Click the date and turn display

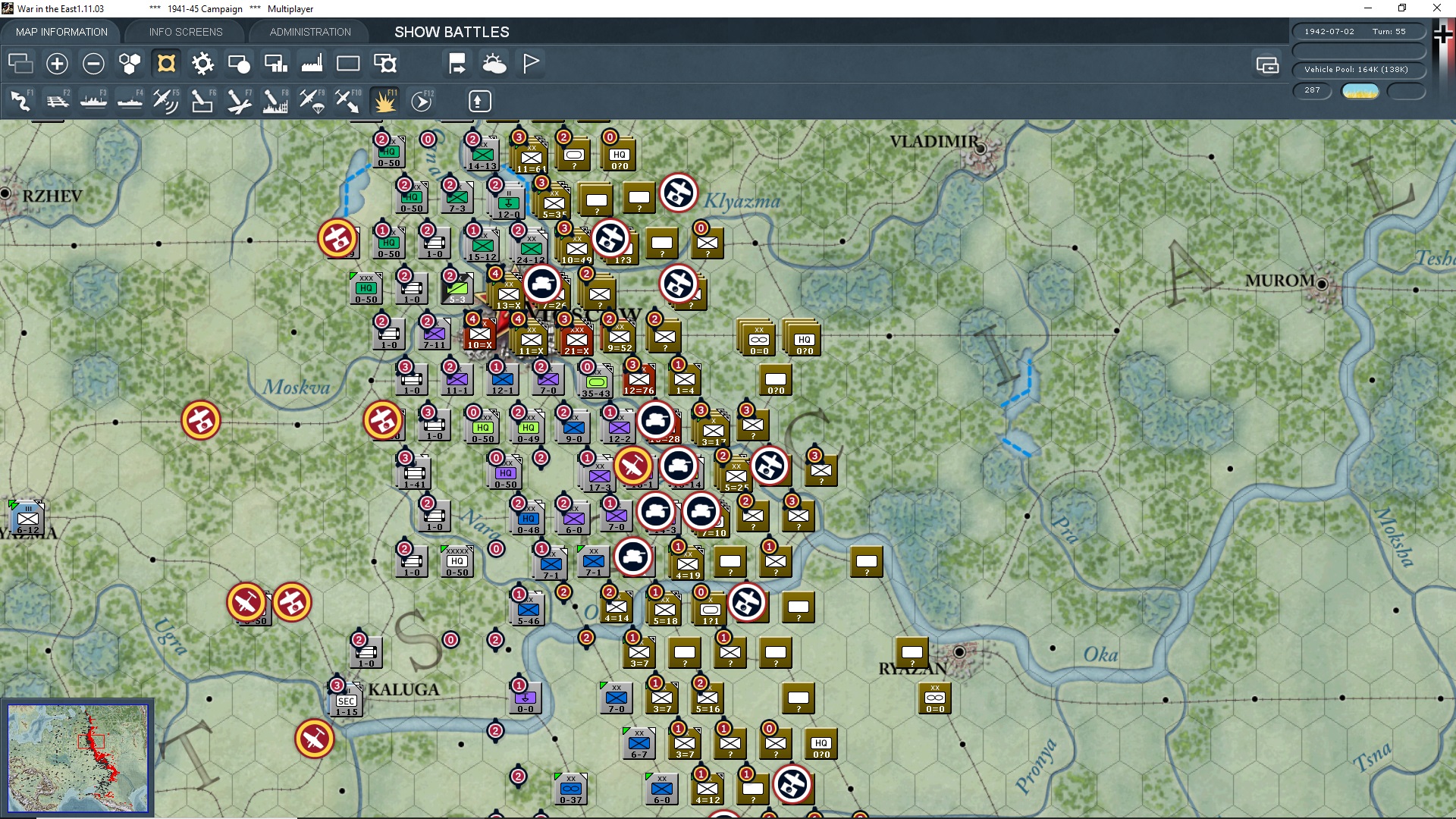pos(1359,31)
